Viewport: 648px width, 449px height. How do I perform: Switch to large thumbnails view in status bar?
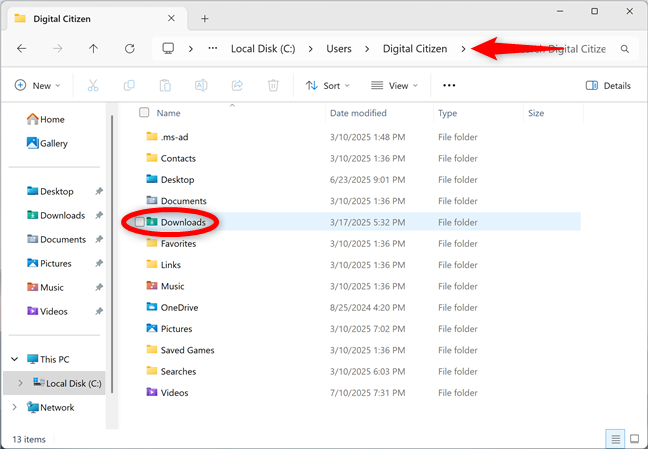pos(634,439)
